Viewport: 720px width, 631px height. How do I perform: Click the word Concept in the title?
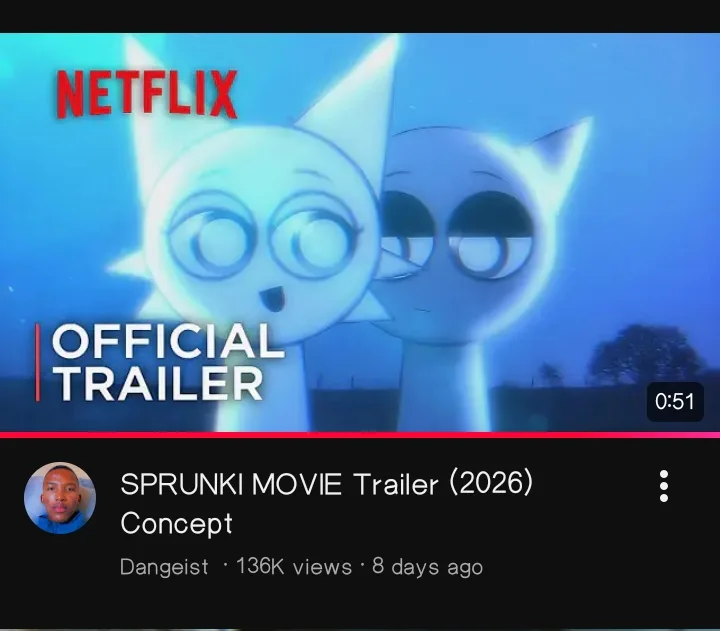176,524
